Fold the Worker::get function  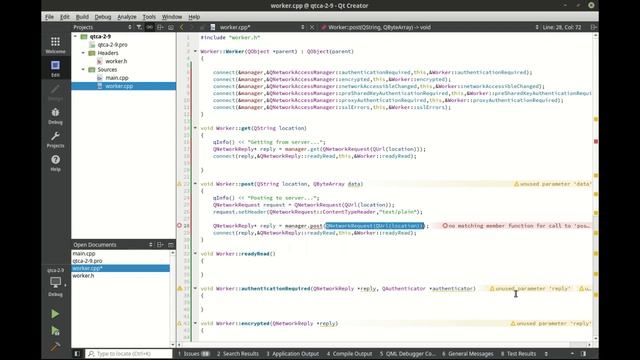pos(195,128)
